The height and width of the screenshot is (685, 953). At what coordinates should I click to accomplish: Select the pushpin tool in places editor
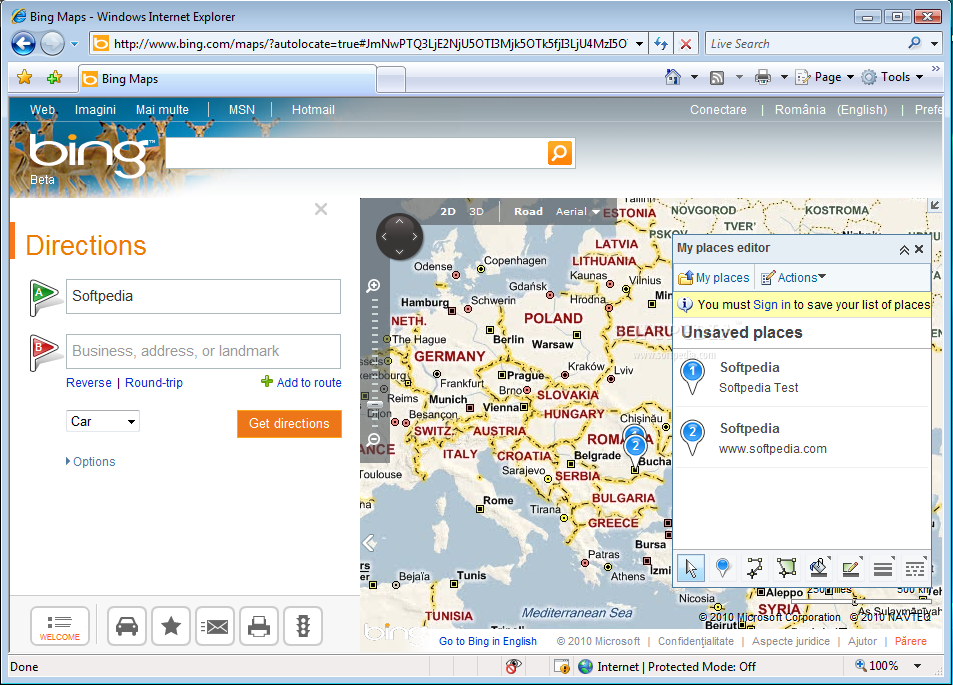tap(723, 568)
